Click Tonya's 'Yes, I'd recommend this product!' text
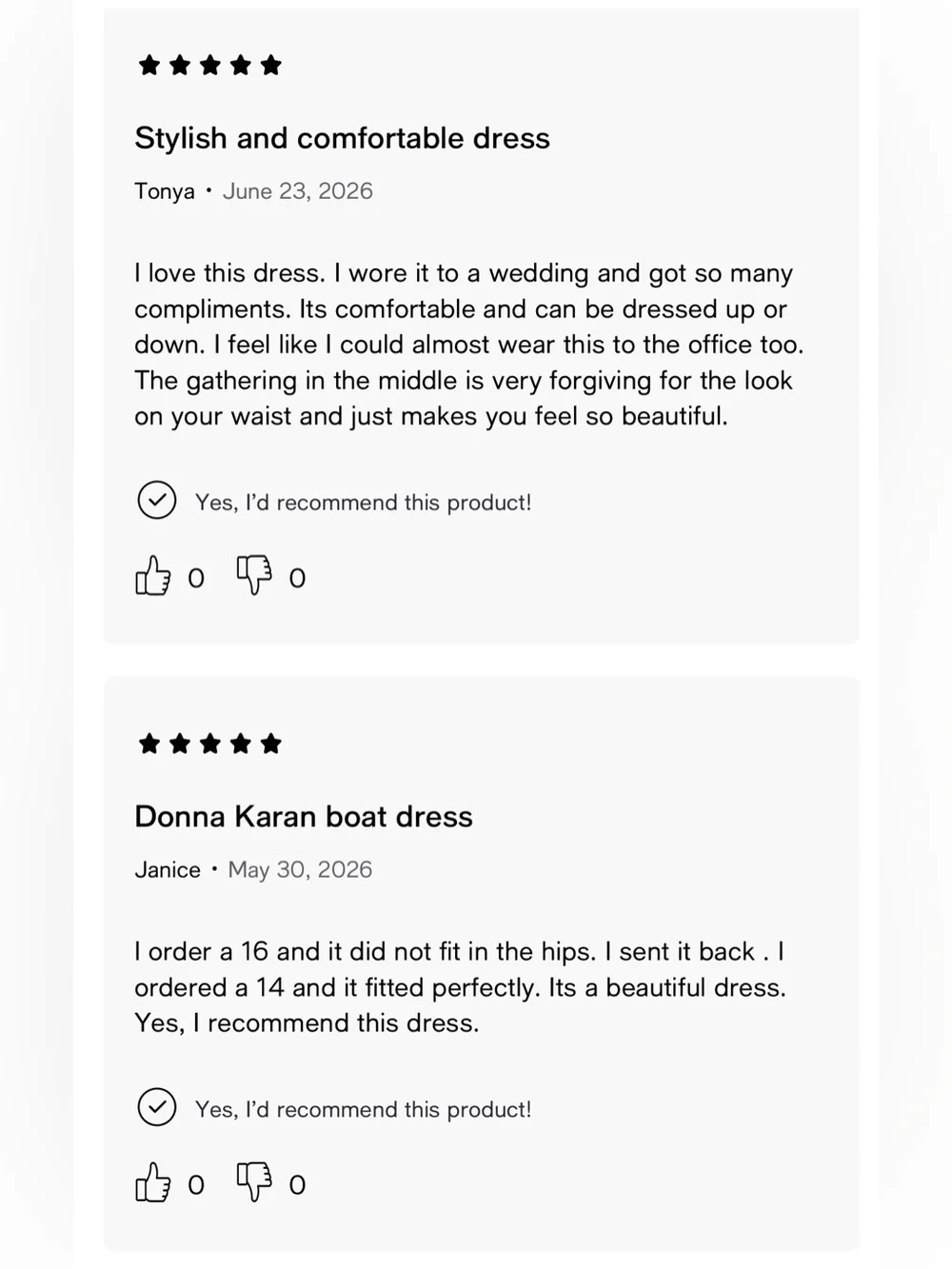 (364, 502)
